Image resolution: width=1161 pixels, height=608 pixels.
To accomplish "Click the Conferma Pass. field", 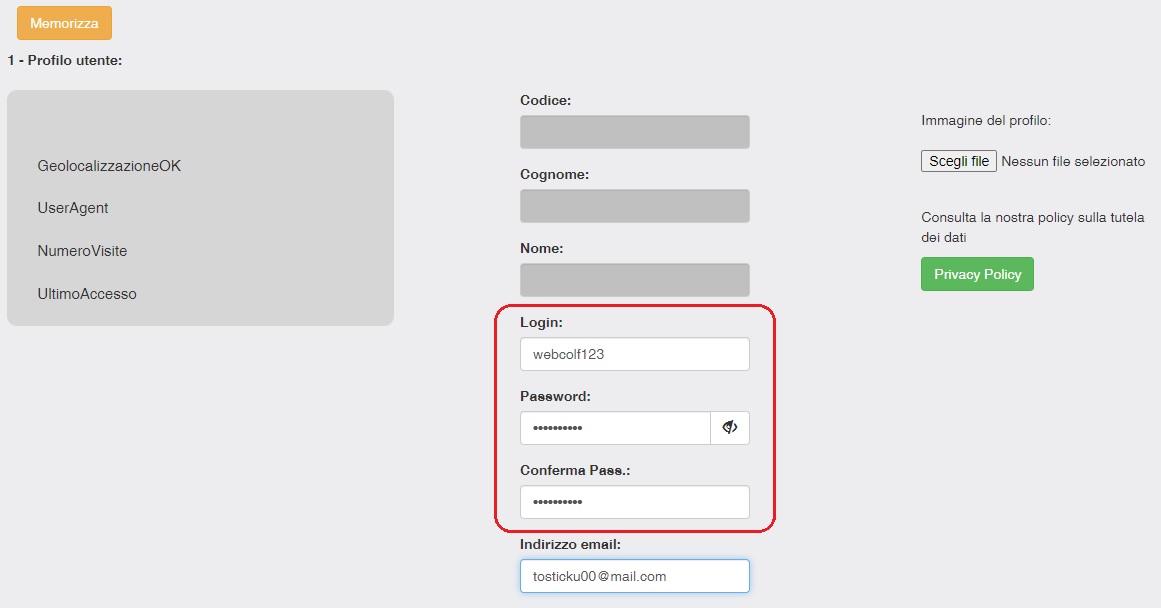I will point(634,501).
